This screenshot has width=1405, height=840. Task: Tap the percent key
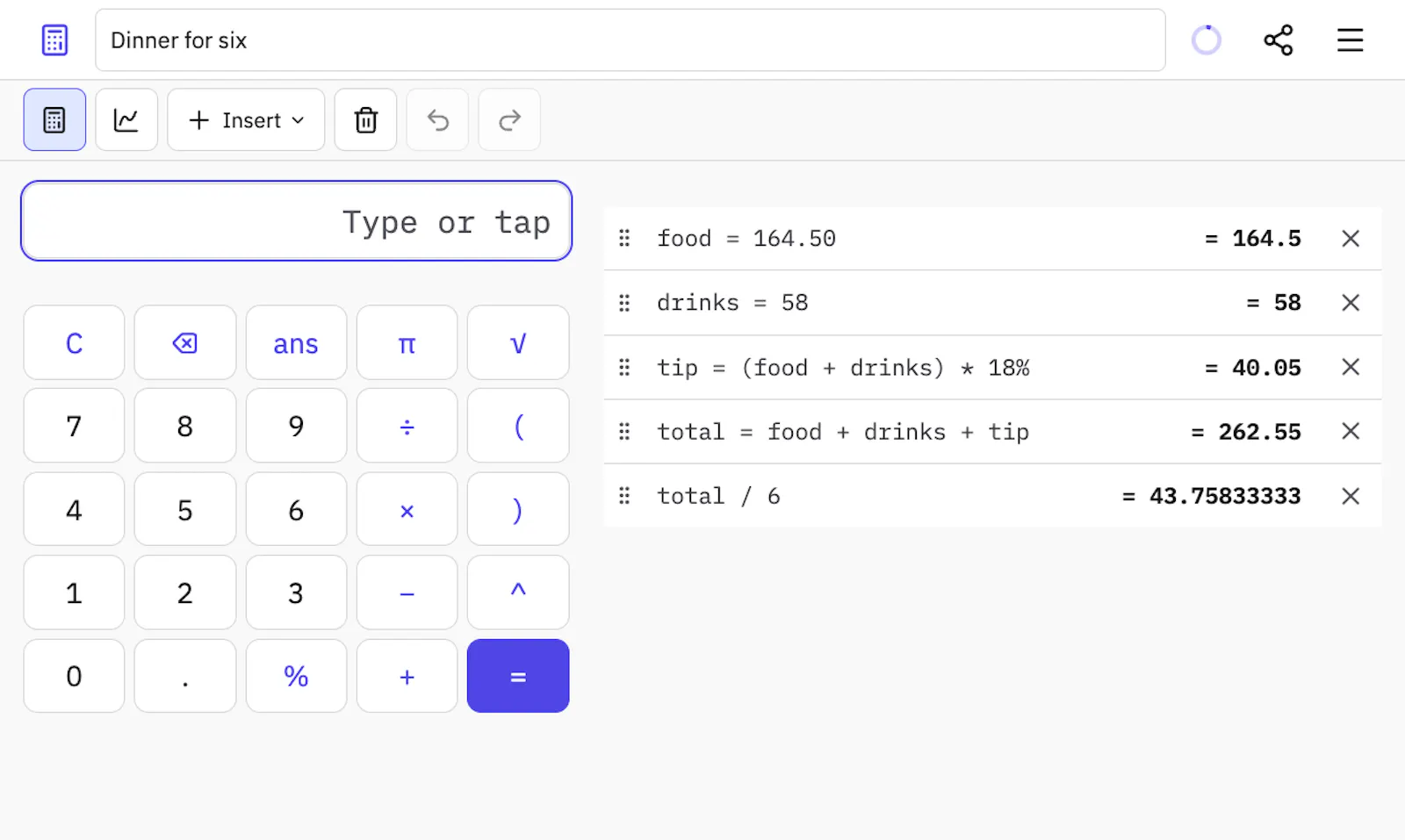point(296,676)
